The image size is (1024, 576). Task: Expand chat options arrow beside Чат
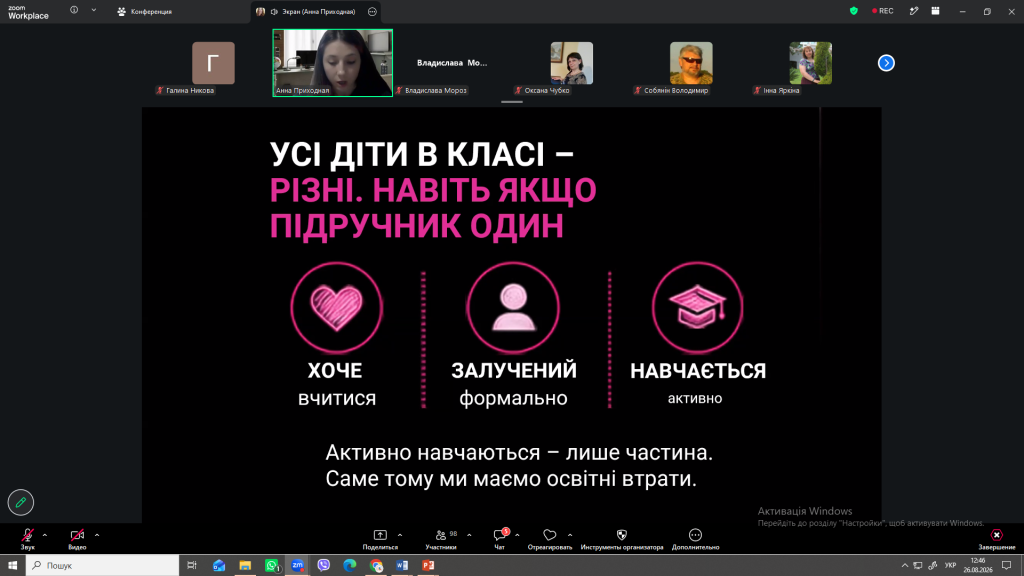pyautogui.click(x=517, y=536)
